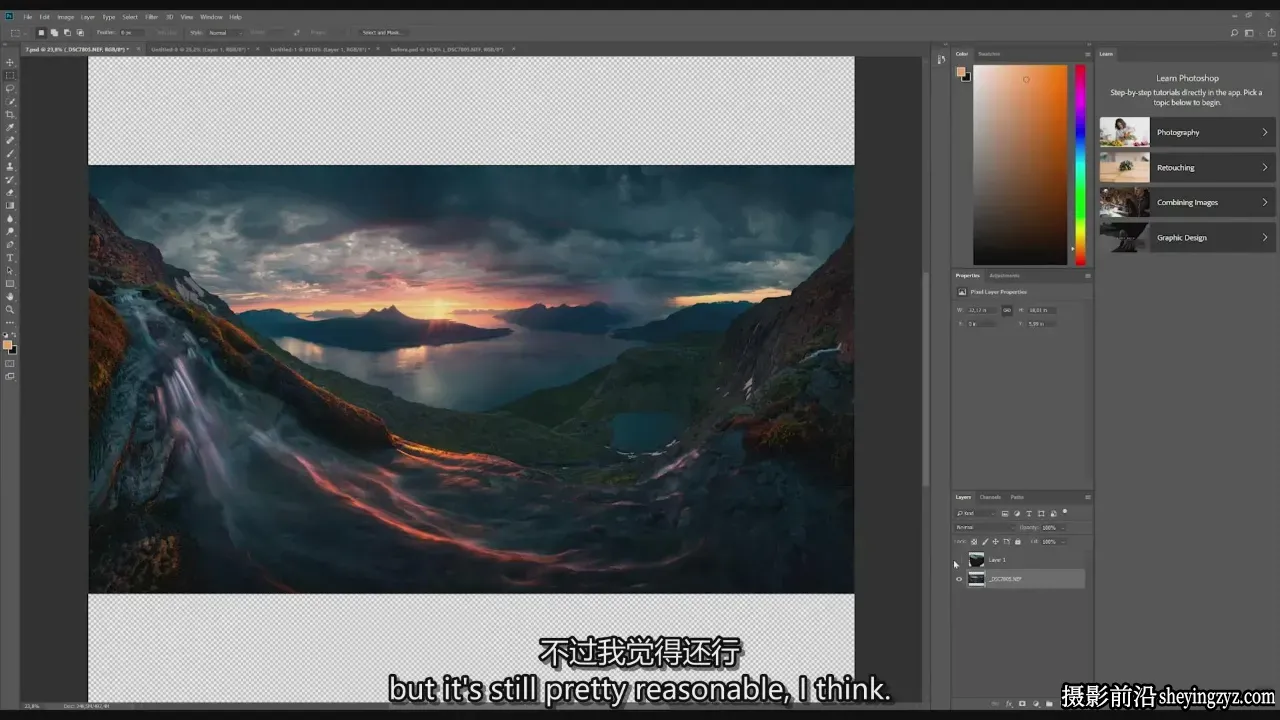The image size is (1280, 720).
Task: Select the Dodge tool
Action: (10, 231)
